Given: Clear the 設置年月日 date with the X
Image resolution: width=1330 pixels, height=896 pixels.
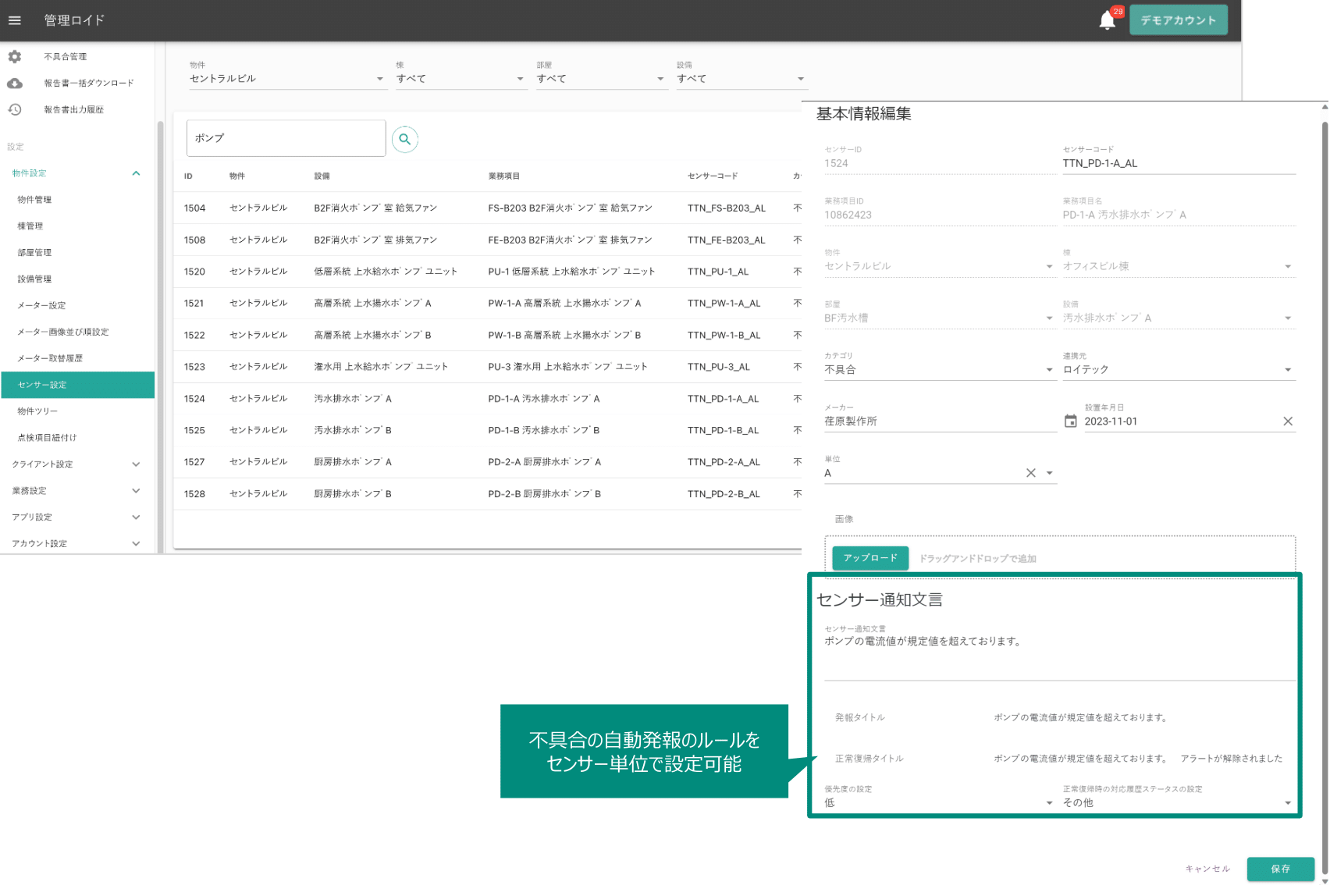Looking at the screenshot, I should 1288,421.
